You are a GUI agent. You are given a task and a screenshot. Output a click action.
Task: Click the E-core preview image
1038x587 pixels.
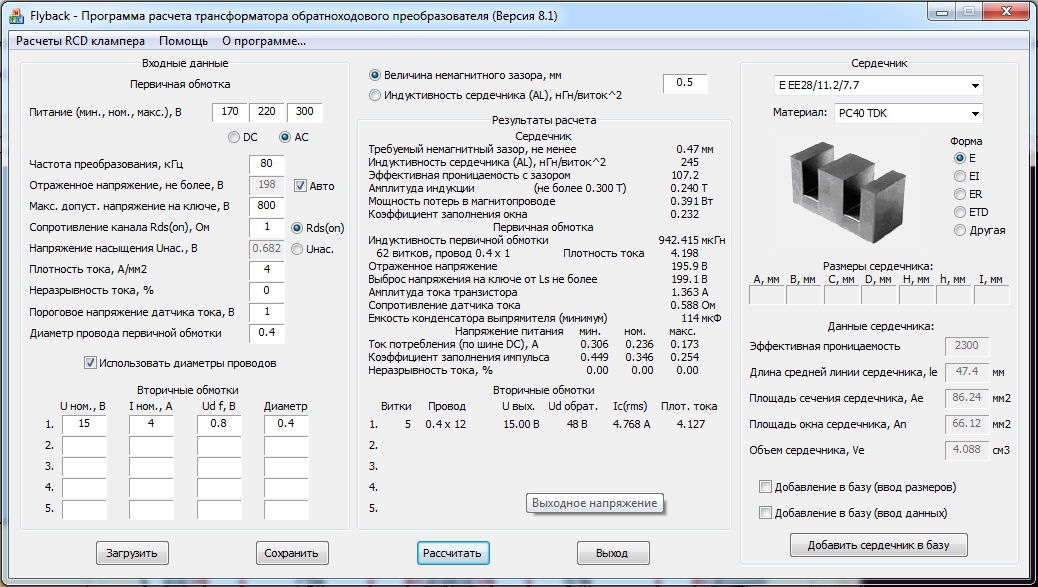[x=848, y=191]
